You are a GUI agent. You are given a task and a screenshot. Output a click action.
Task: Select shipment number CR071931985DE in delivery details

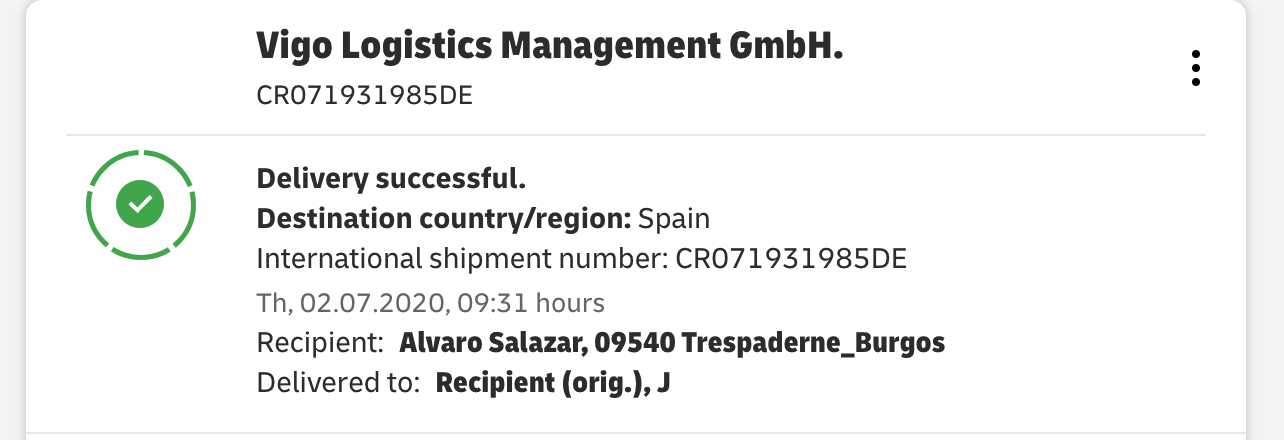(791, 260)
